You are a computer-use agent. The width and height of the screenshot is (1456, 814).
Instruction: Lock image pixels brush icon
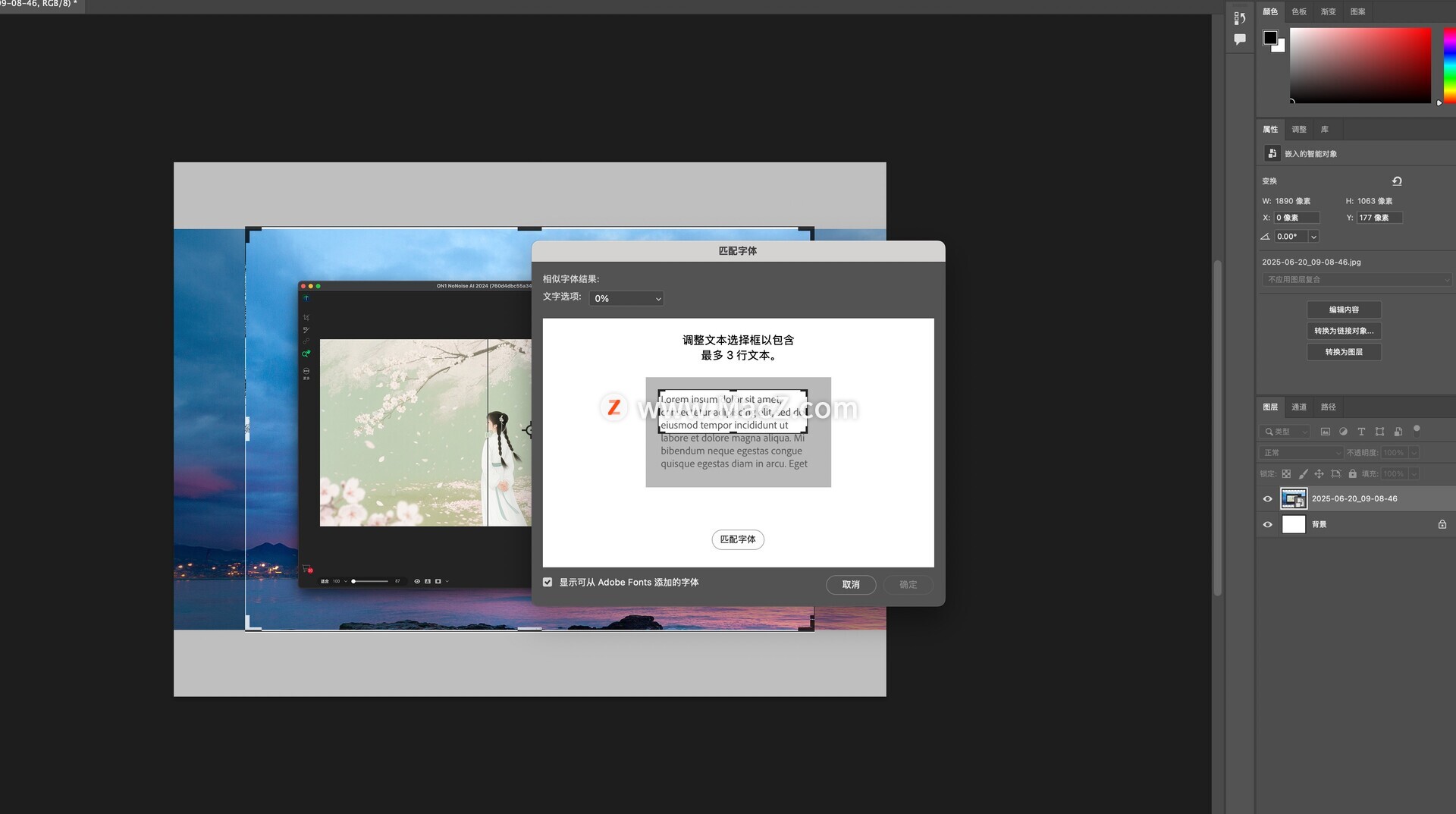[1303, 474]
